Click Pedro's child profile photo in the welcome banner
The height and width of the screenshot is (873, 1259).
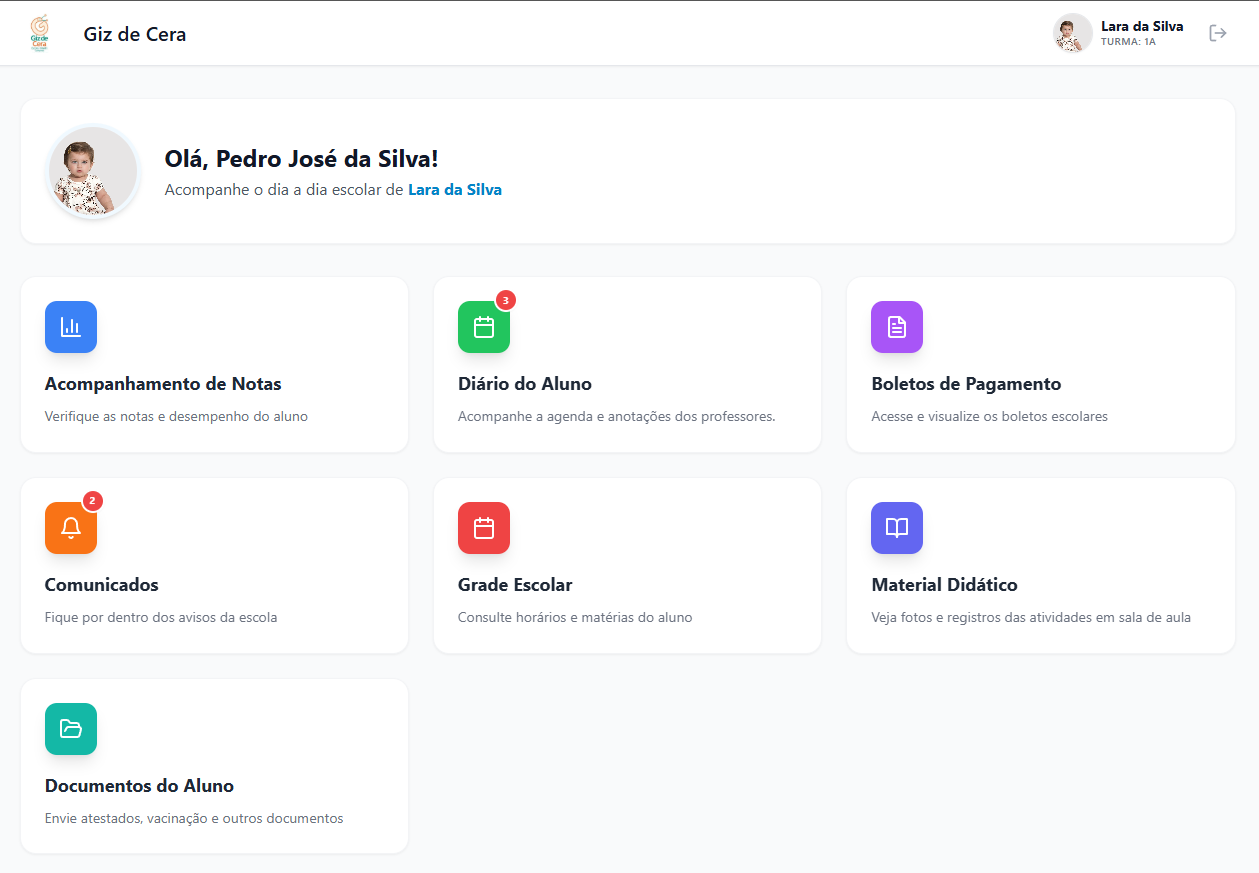pos(92,171)
